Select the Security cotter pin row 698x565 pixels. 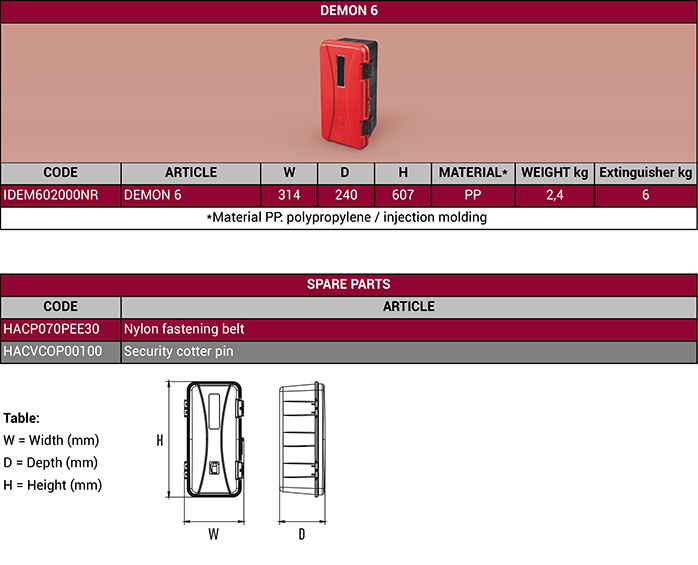(409, 352)
